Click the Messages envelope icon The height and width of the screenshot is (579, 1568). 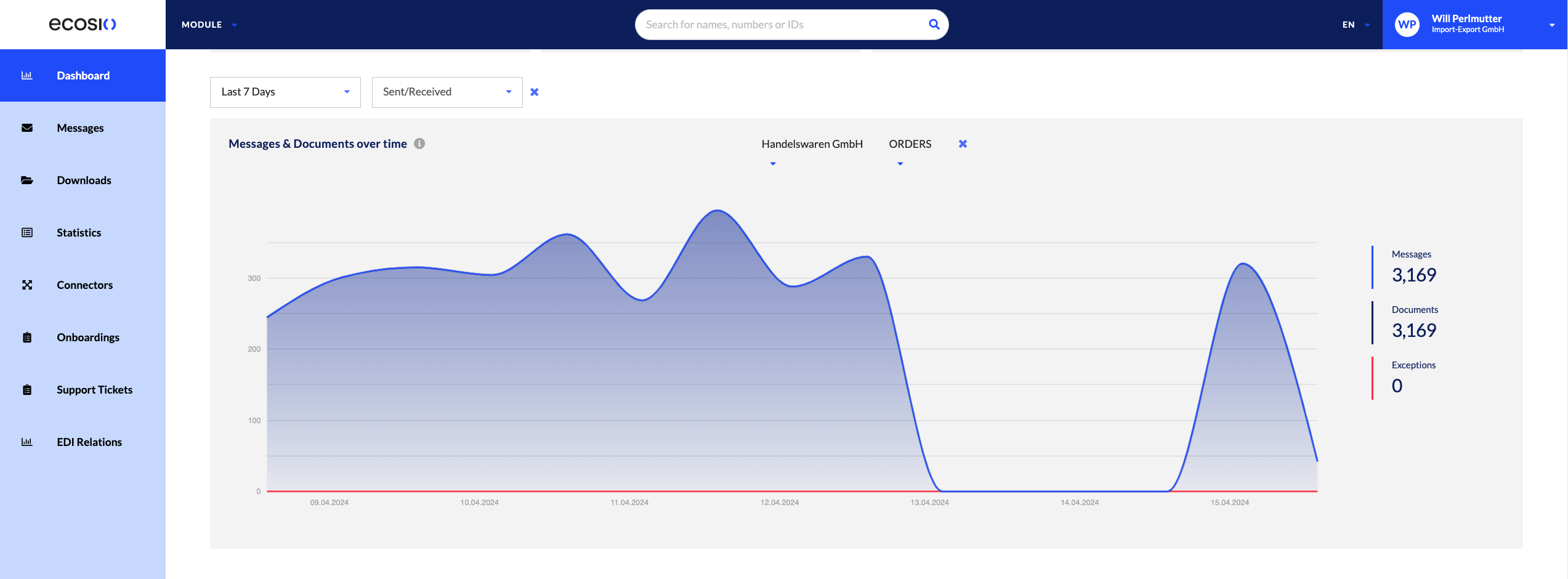tap(27, 128)
